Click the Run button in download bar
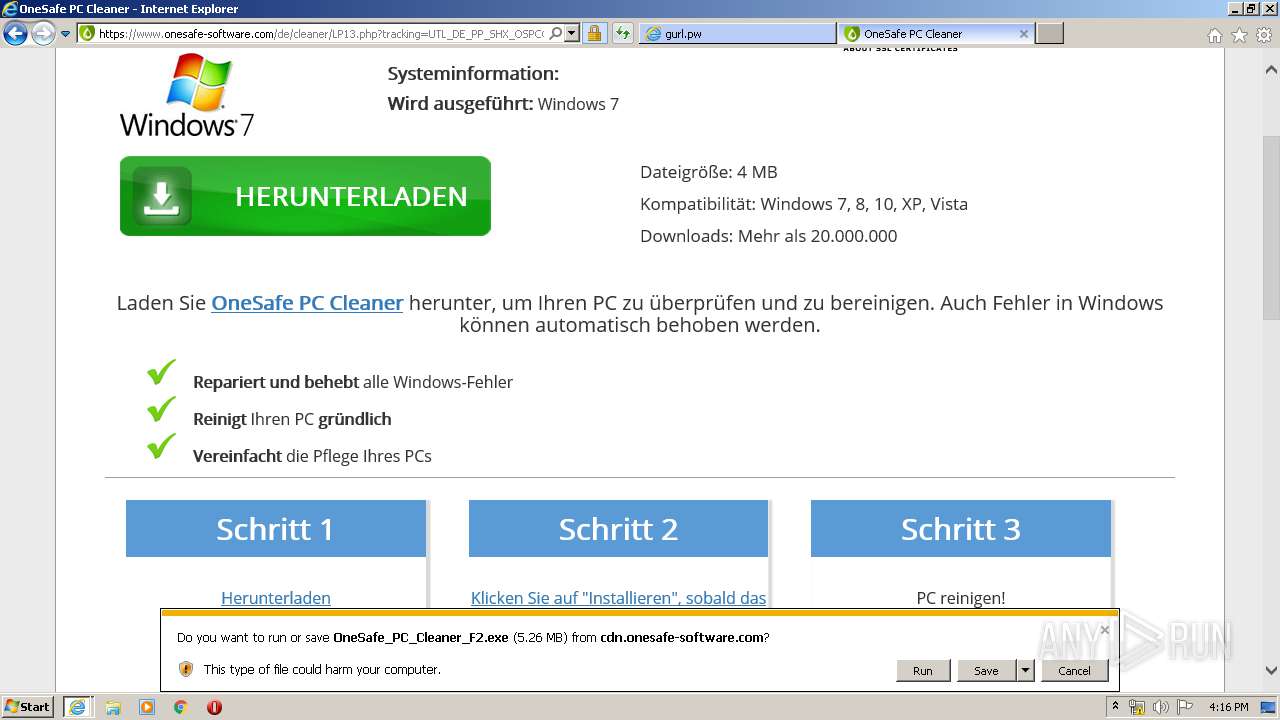The height and width of the screenshot is (720, 1280). click(x=922, y=670)
